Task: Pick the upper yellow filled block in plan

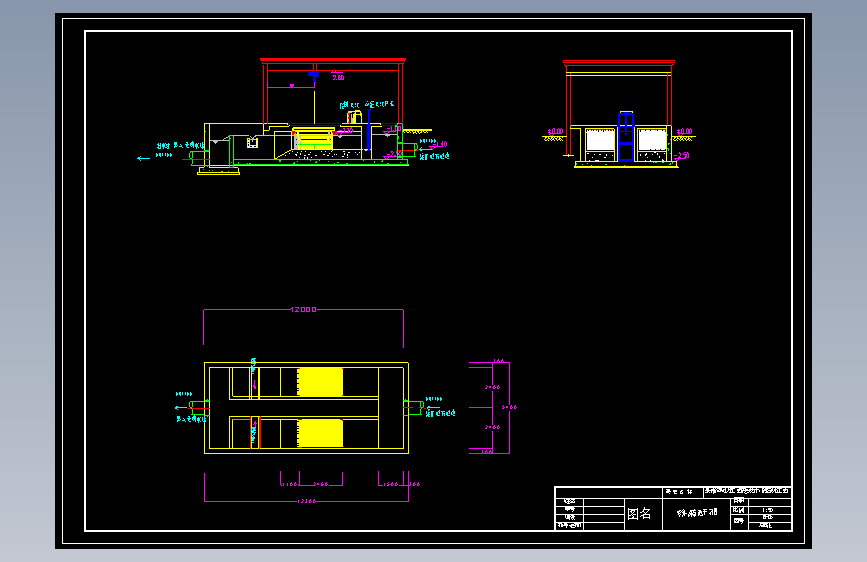Action: [320, 382]
